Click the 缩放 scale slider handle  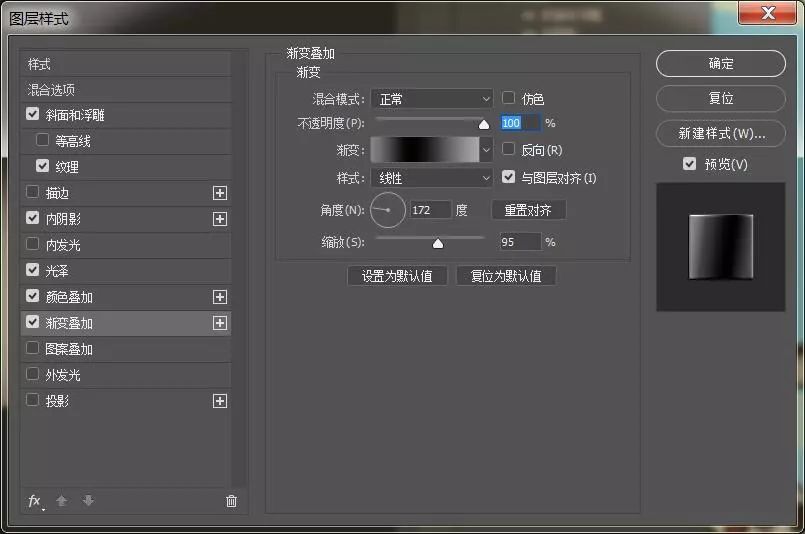[437, 242]
